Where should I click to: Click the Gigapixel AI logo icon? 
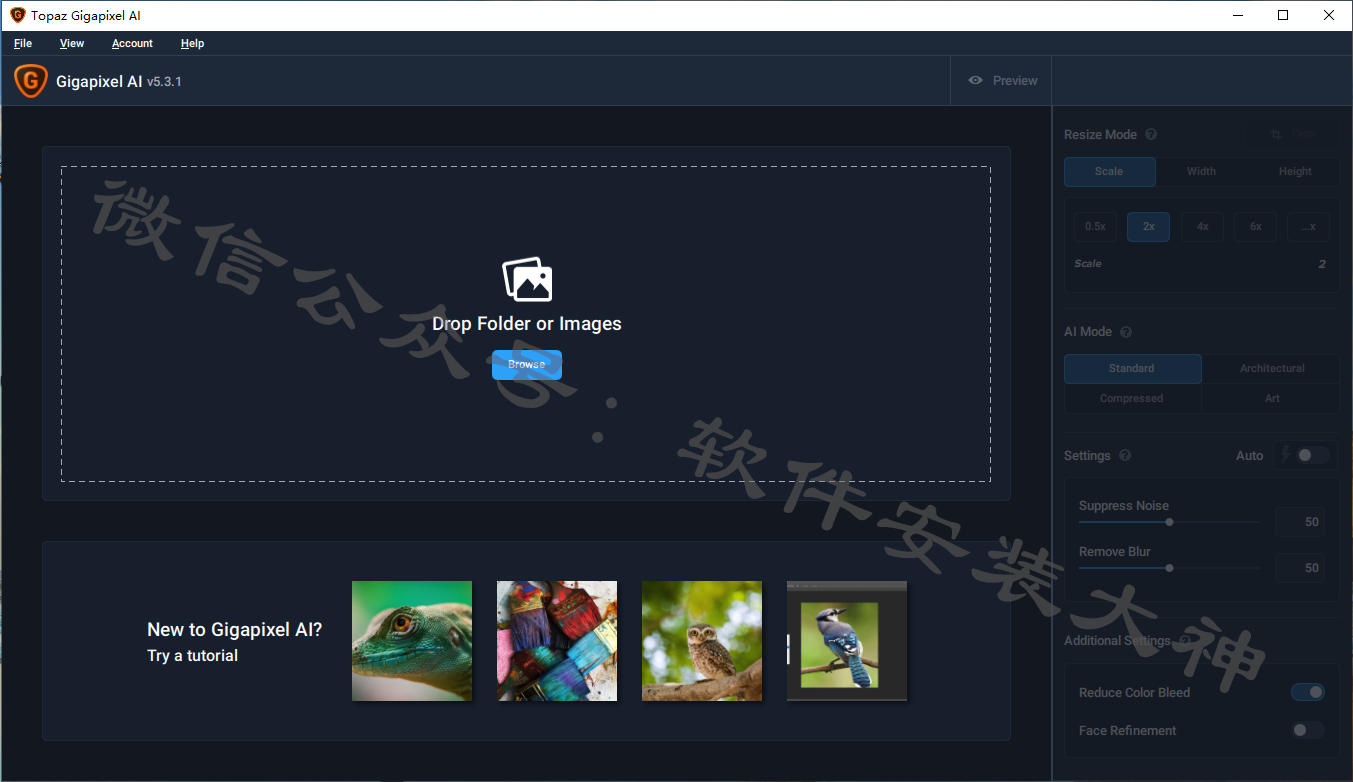pos(31,81)
